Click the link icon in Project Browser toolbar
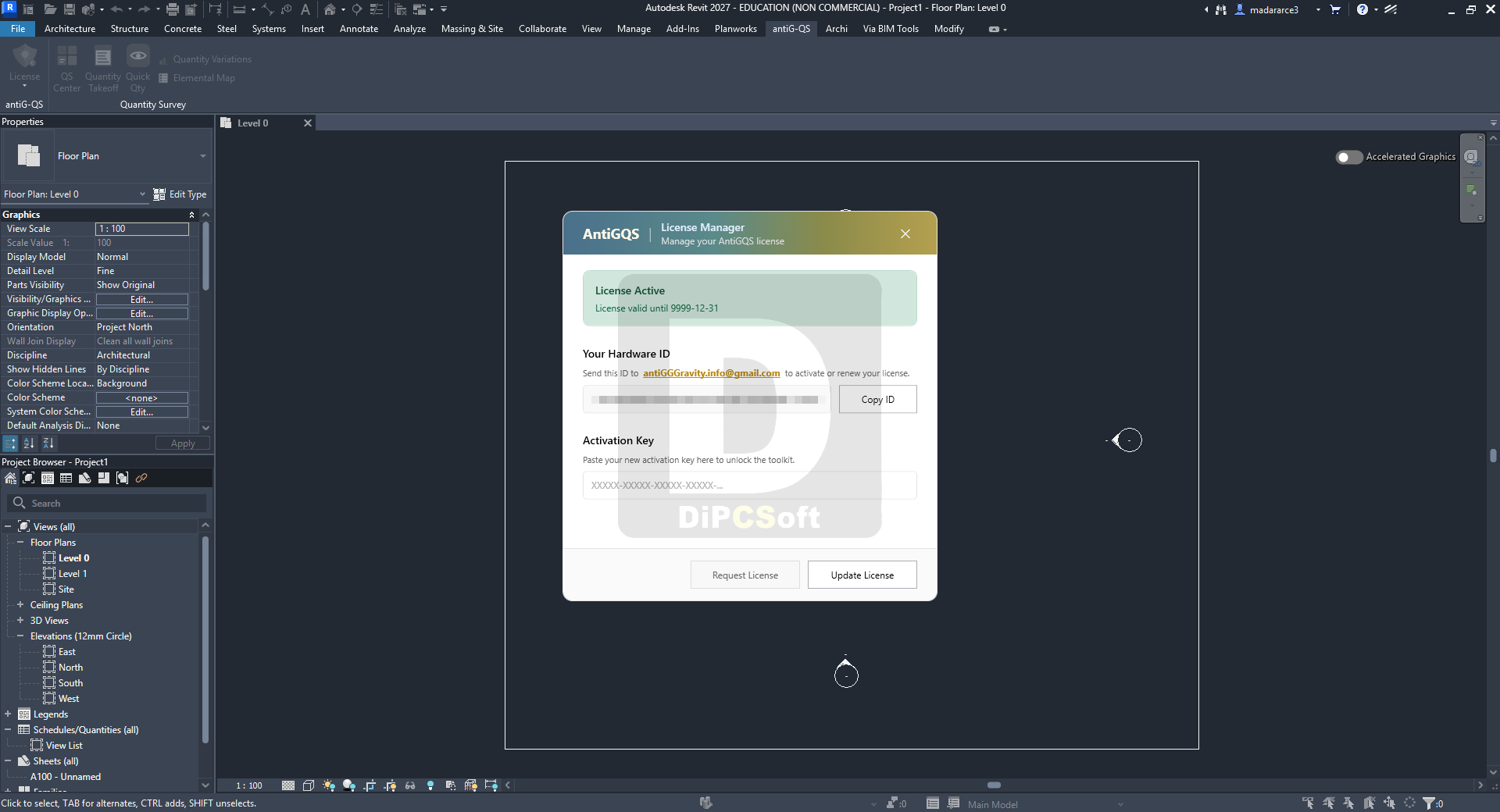The height and width of the screenshot is (812, 1500). pyautogui.click(x=141, y=478)
